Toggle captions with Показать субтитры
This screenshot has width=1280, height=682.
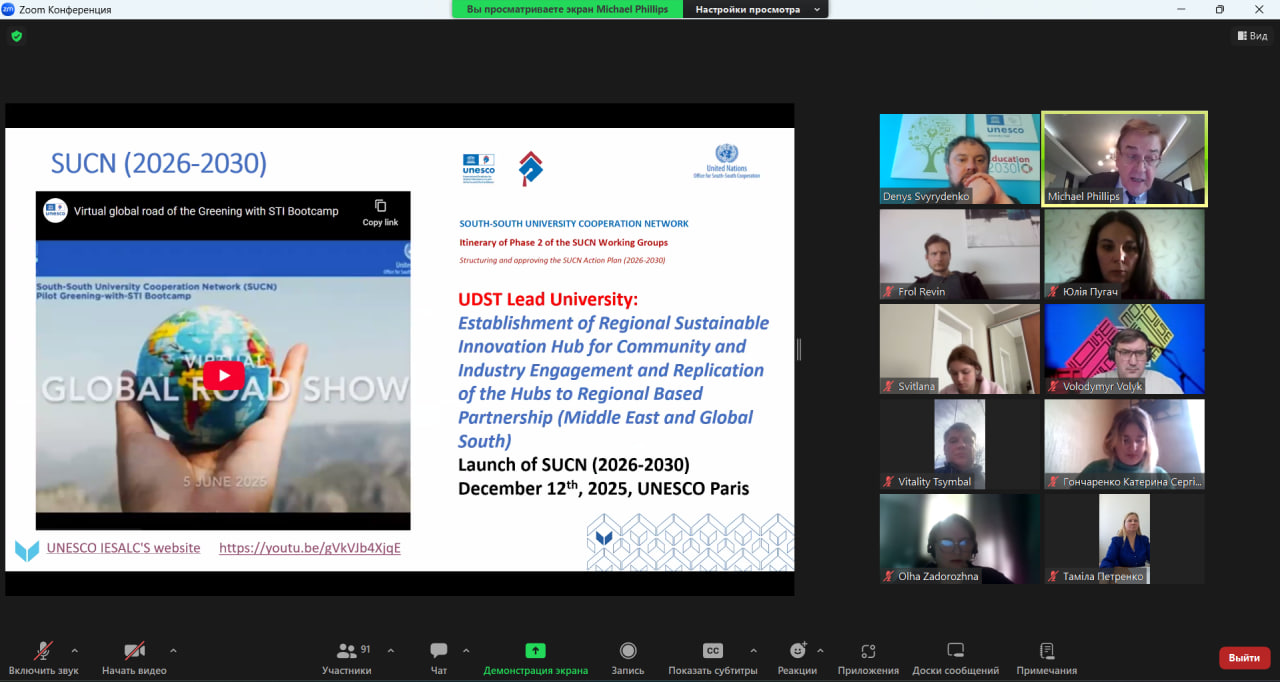(x=712, y=651)
